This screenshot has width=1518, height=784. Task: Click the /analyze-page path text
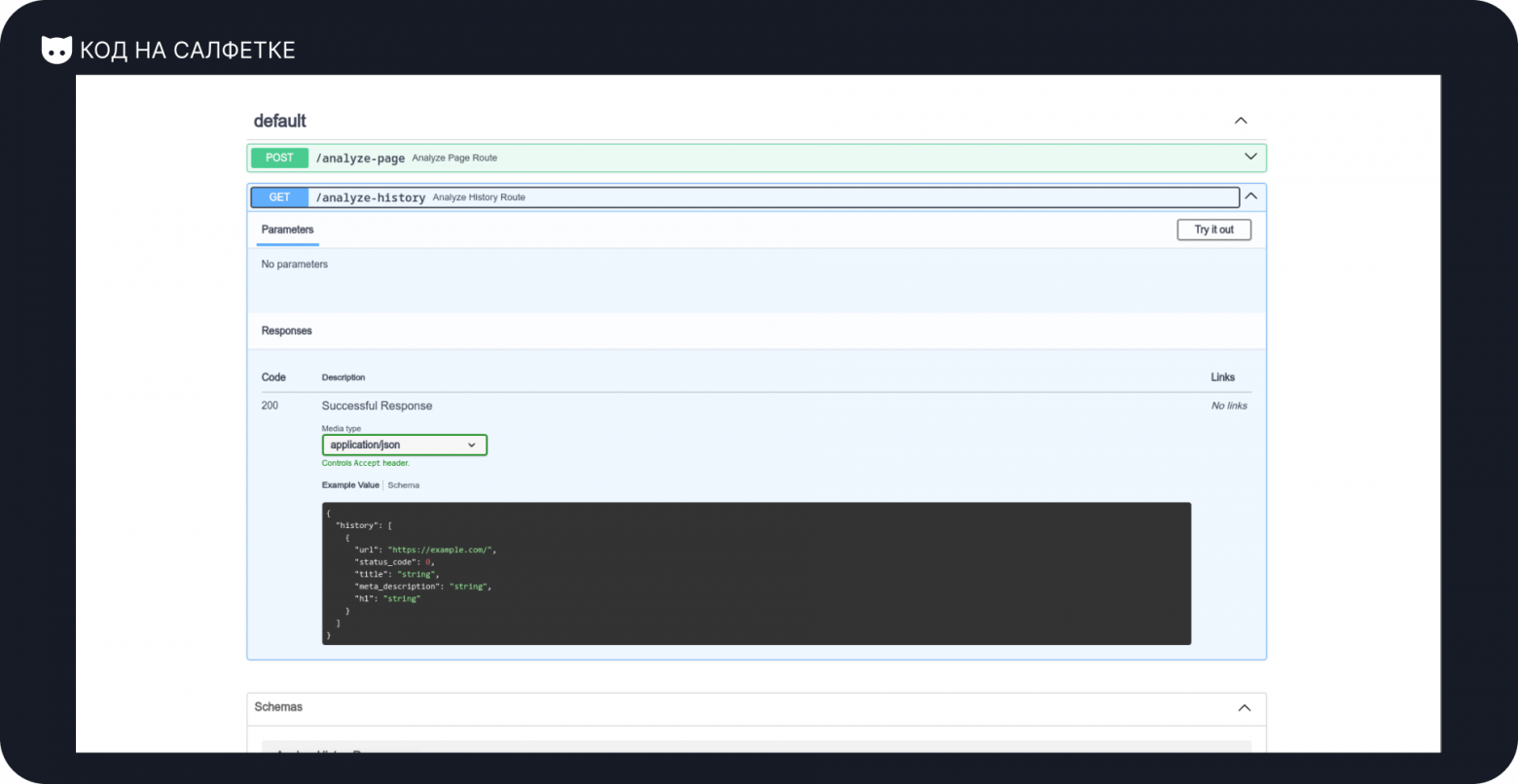click(360, 159)
